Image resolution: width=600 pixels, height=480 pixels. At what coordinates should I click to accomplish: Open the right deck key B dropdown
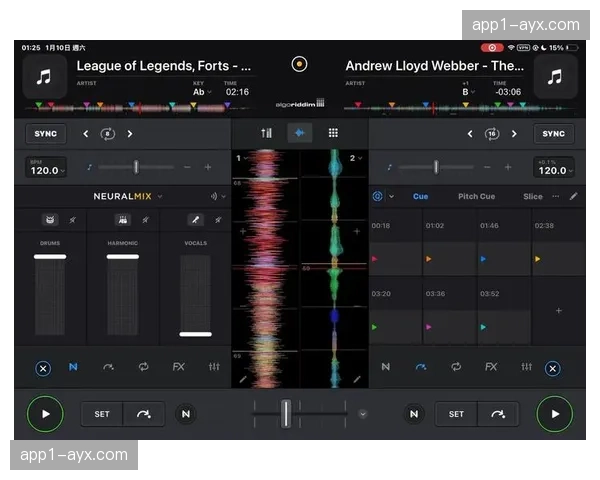468,92
